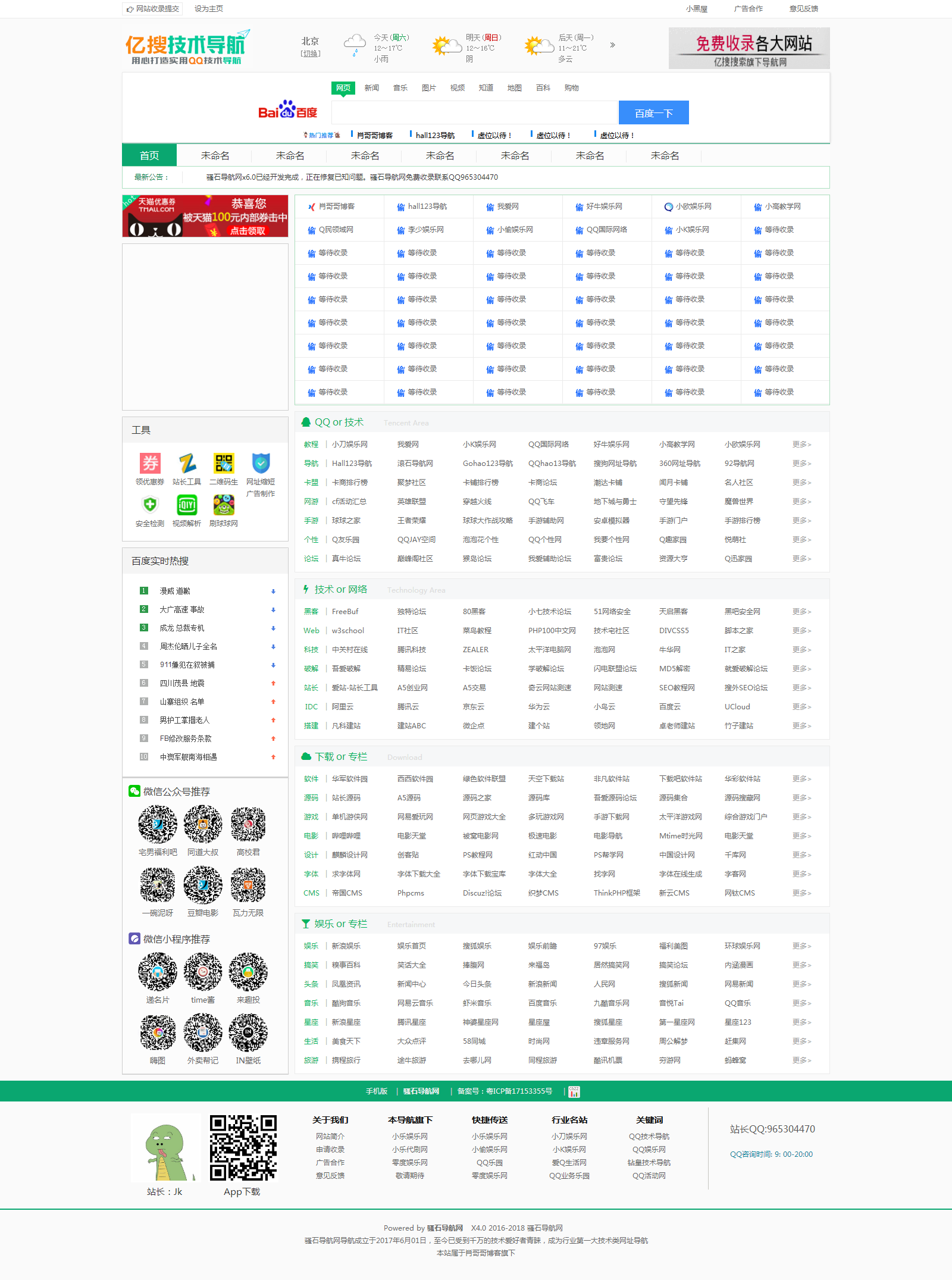Click the 同道大叔 WeChat QR code
The width and height of the screenshot is (952, 1280).
(x=203, y=824)
